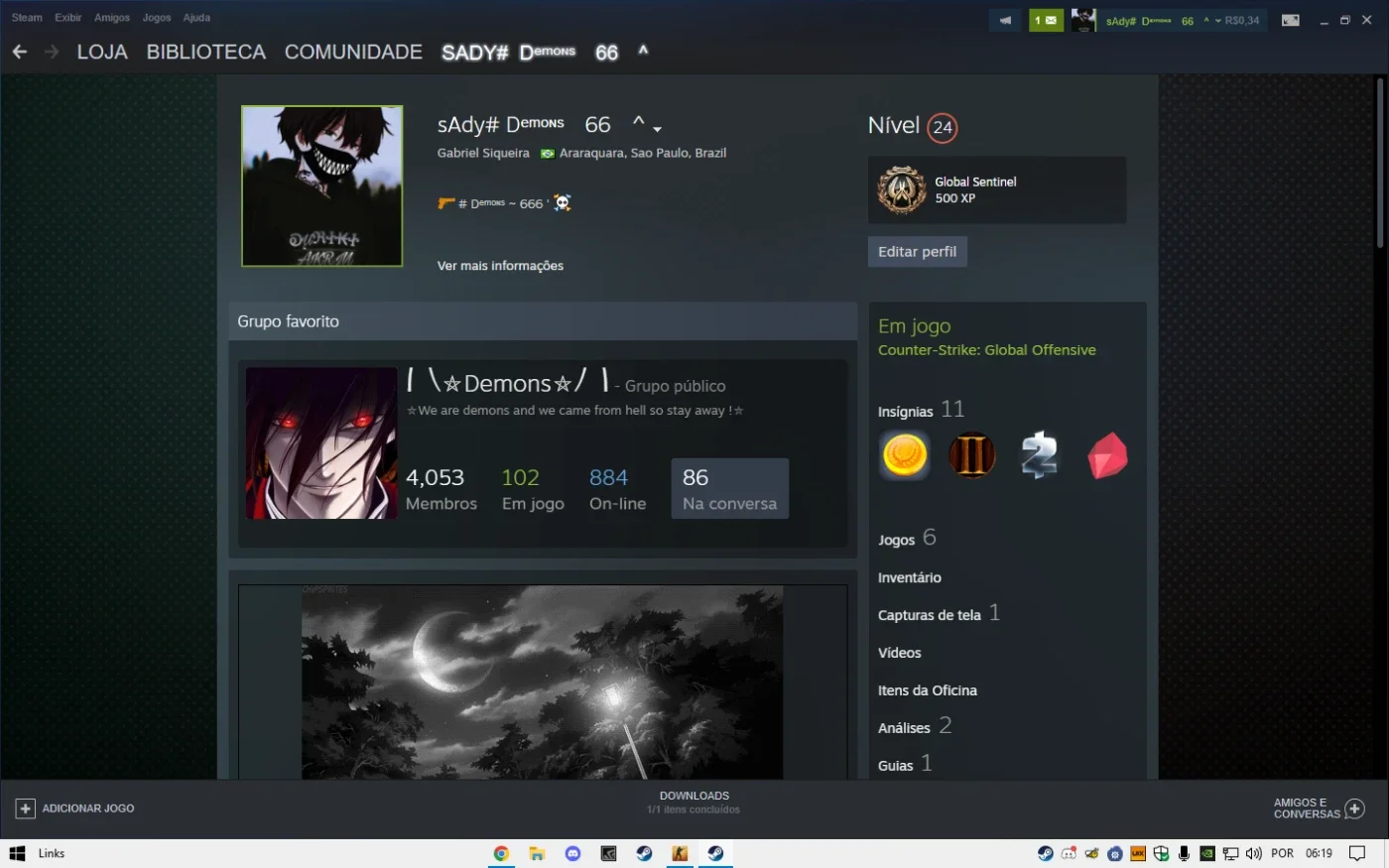Open Capturas de tela link

(x=939, y=614)
